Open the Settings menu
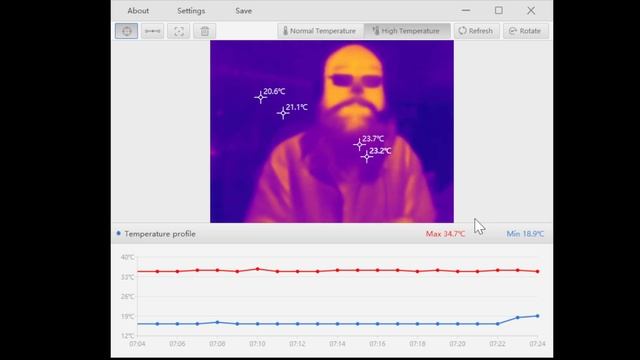 [191, 11]
